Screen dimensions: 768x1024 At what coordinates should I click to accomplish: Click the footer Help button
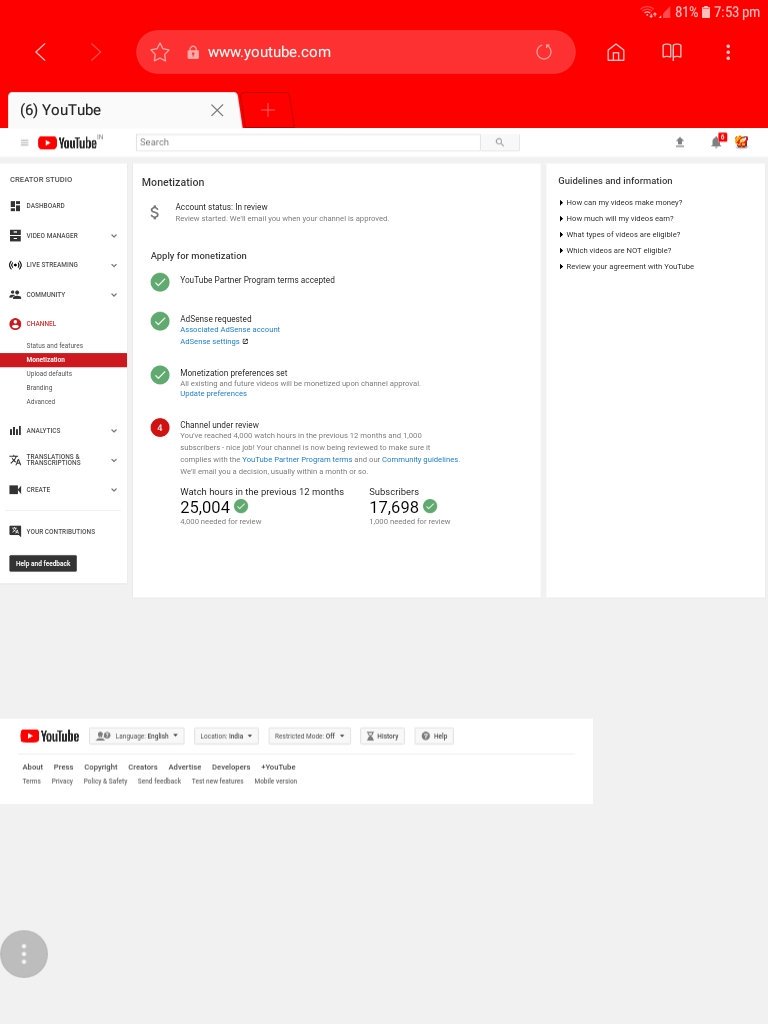[434, 736]
